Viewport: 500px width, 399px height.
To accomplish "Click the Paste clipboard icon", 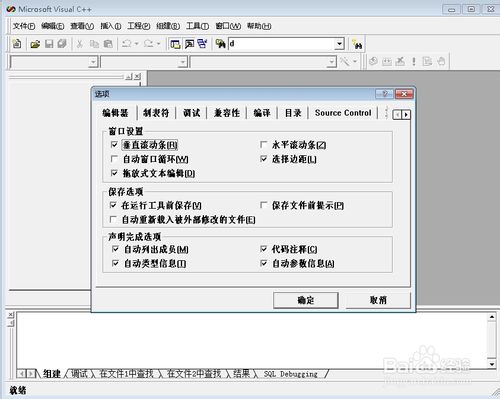I will click(108, 44).
